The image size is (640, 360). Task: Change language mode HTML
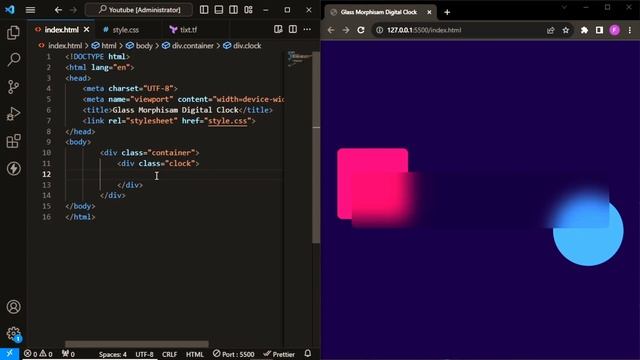(x=195, y=354)
